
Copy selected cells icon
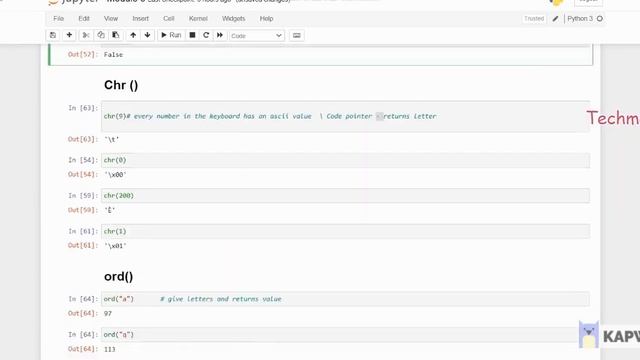point(101,35)
